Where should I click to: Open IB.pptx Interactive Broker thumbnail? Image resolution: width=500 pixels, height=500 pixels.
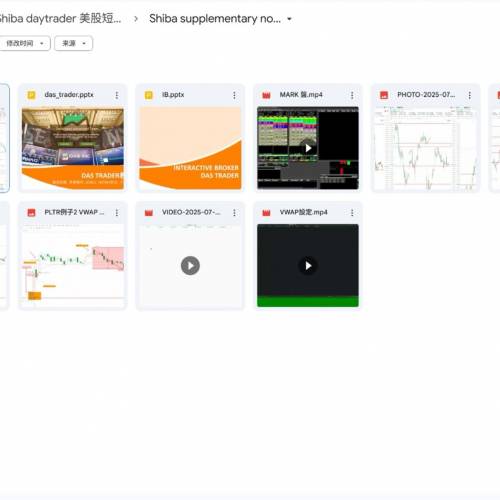190,148
